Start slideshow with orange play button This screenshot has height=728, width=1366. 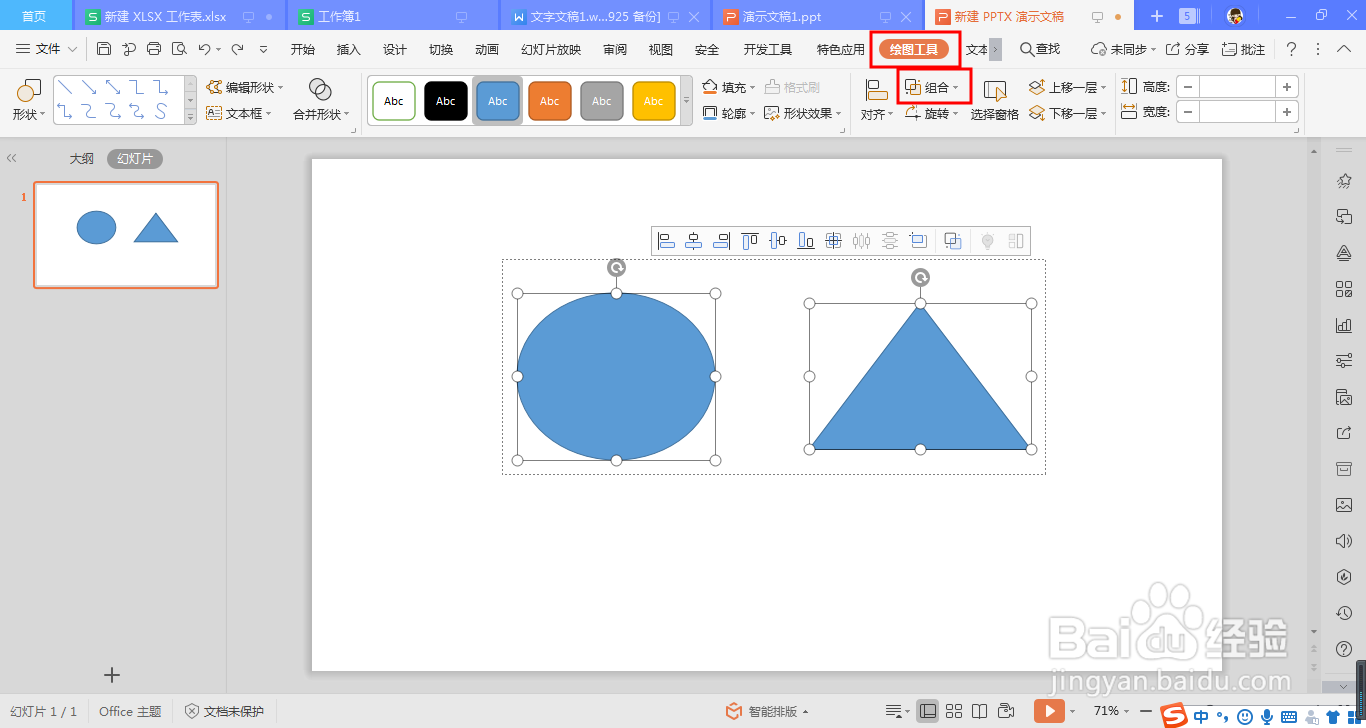coord(1048,711)
